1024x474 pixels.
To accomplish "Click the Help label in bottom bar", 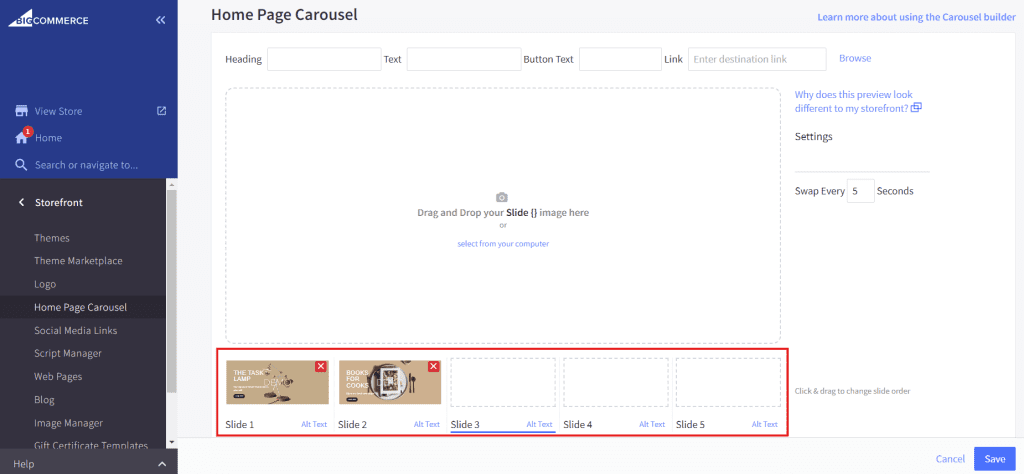I will [x=24, y=464].
